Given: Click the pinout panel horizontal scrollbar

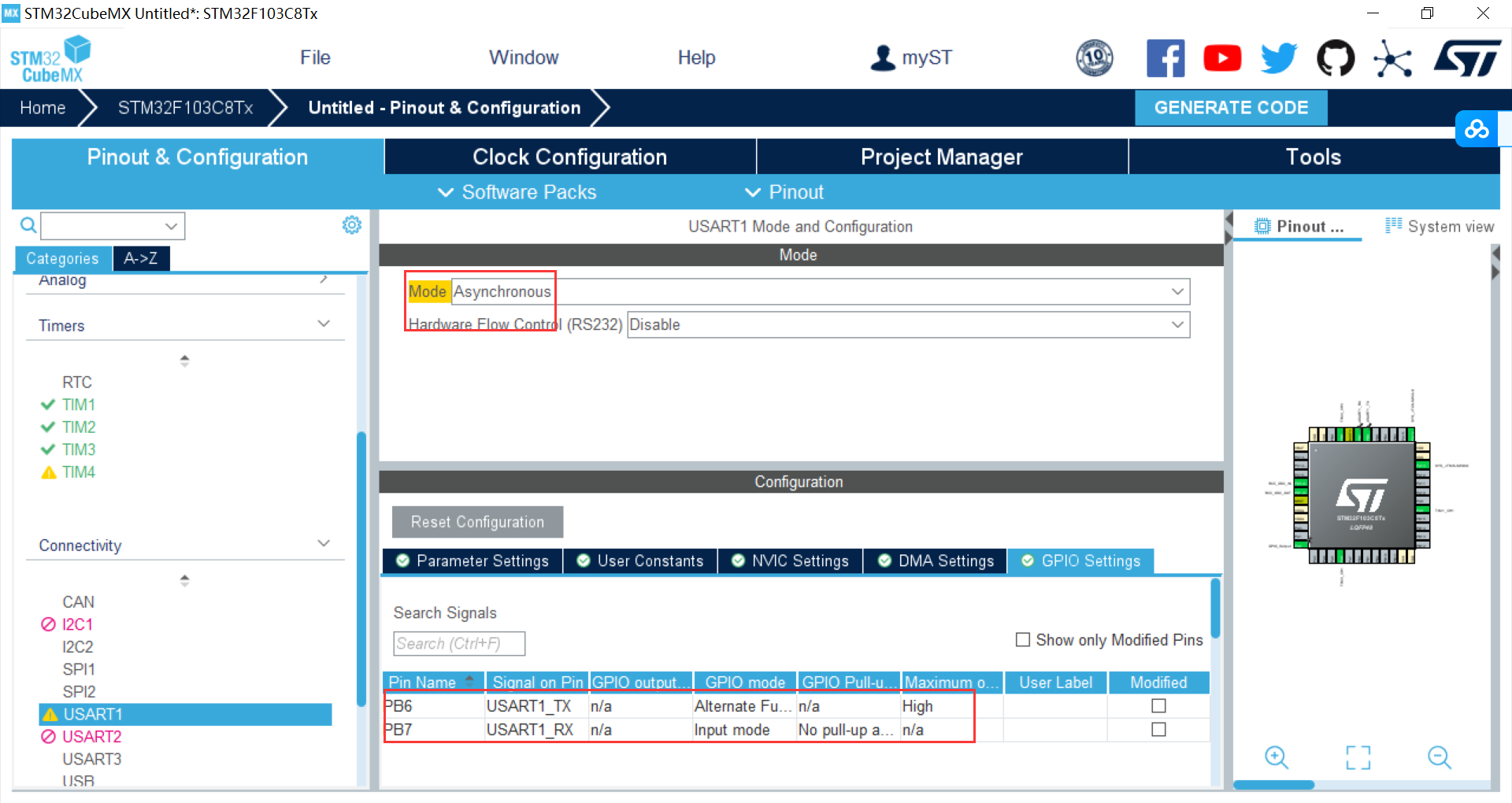Looking at the screenshot, I should click(1273, 785).
